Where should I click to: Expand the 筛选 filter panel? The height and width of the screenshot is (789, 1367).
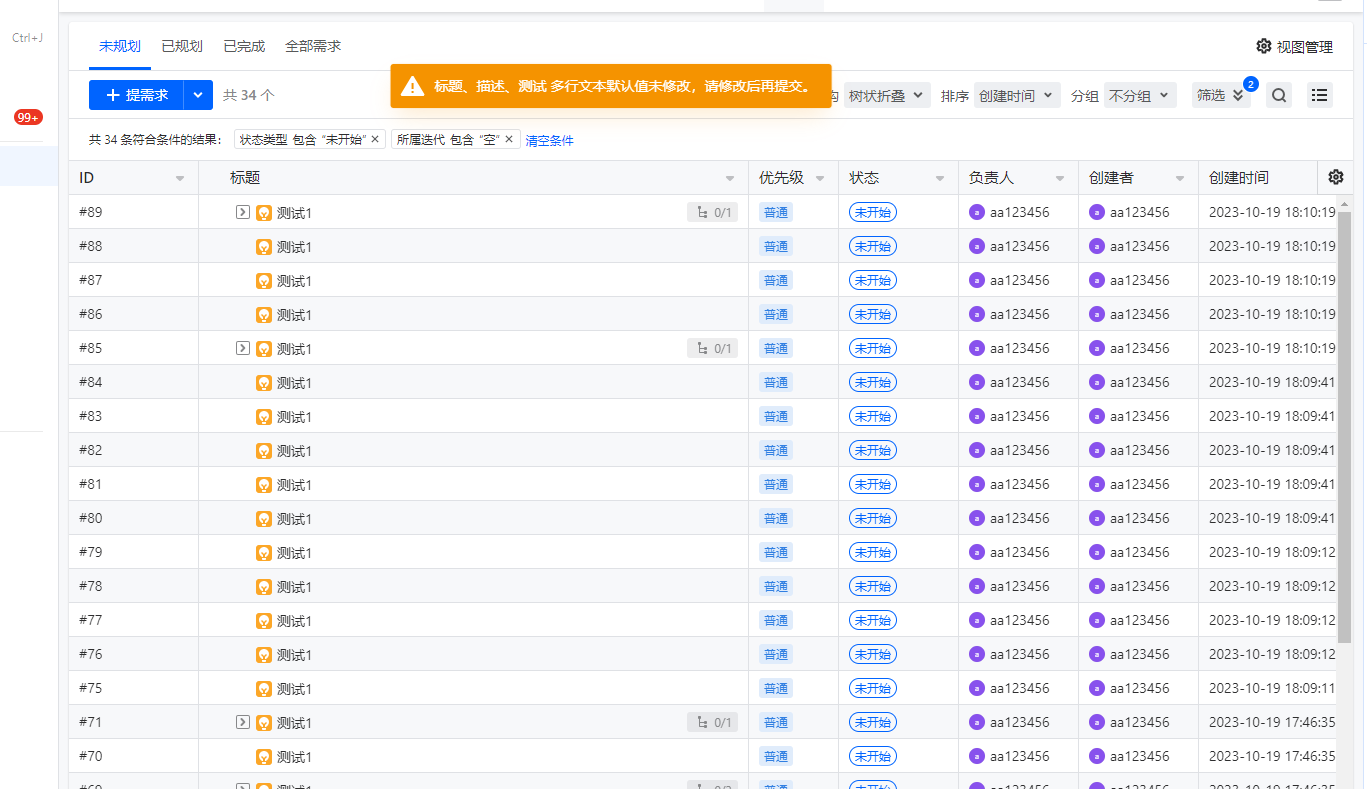tap(1220, 96)
